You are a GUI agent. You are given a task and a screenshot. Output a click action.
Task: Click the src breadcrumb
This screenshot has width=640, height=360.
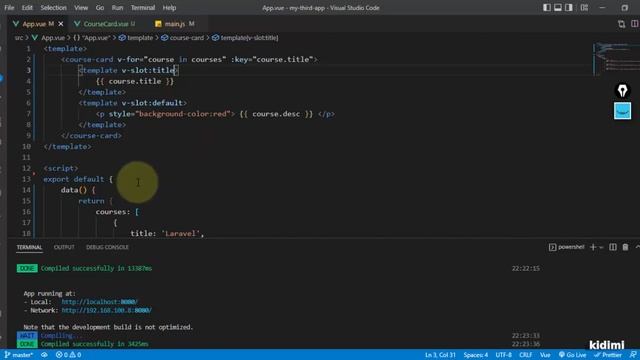pos(19,38)
